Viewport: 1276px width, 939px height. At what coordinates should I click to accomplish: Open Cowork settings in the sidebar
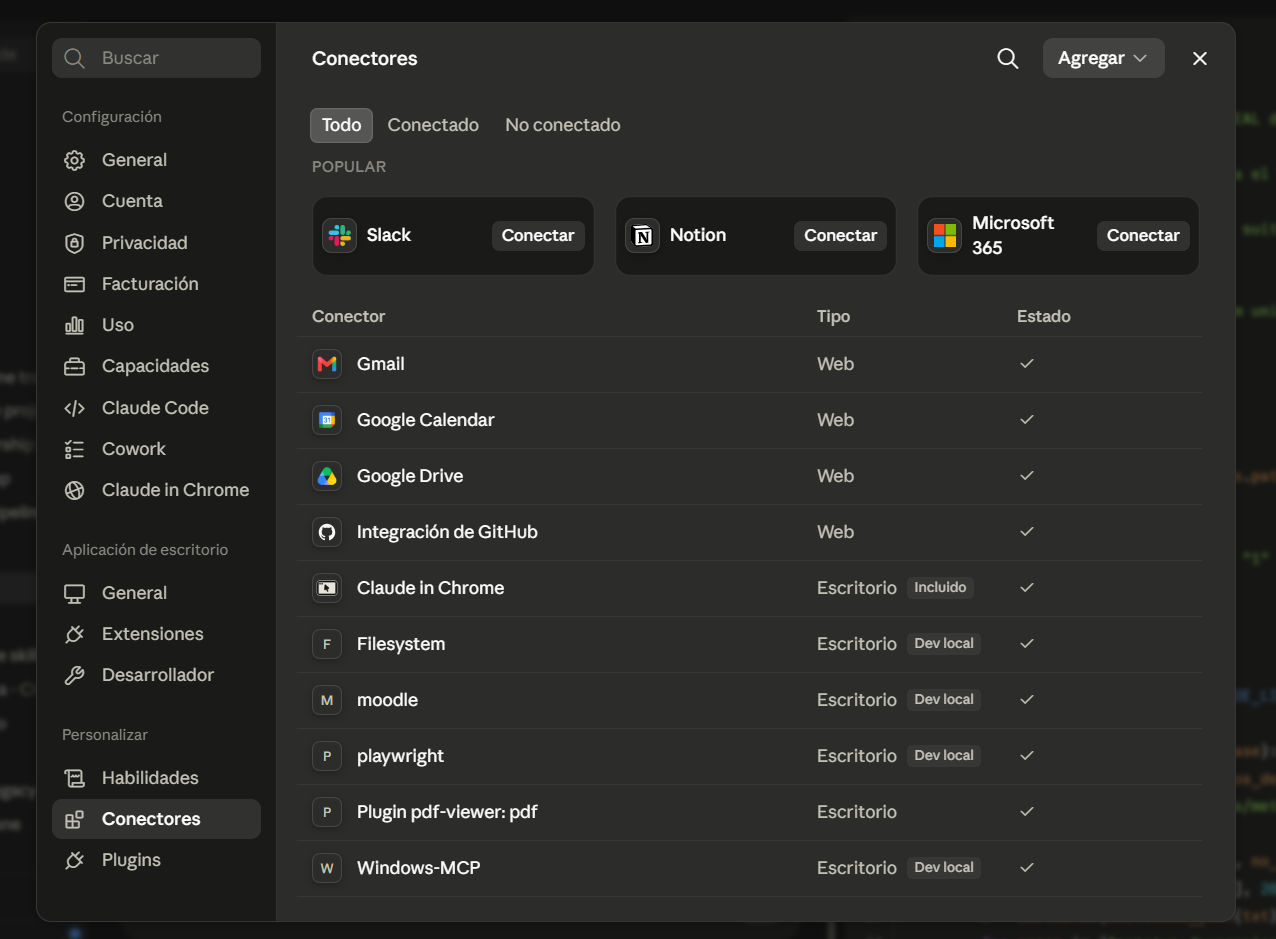(x=156, y=449)
